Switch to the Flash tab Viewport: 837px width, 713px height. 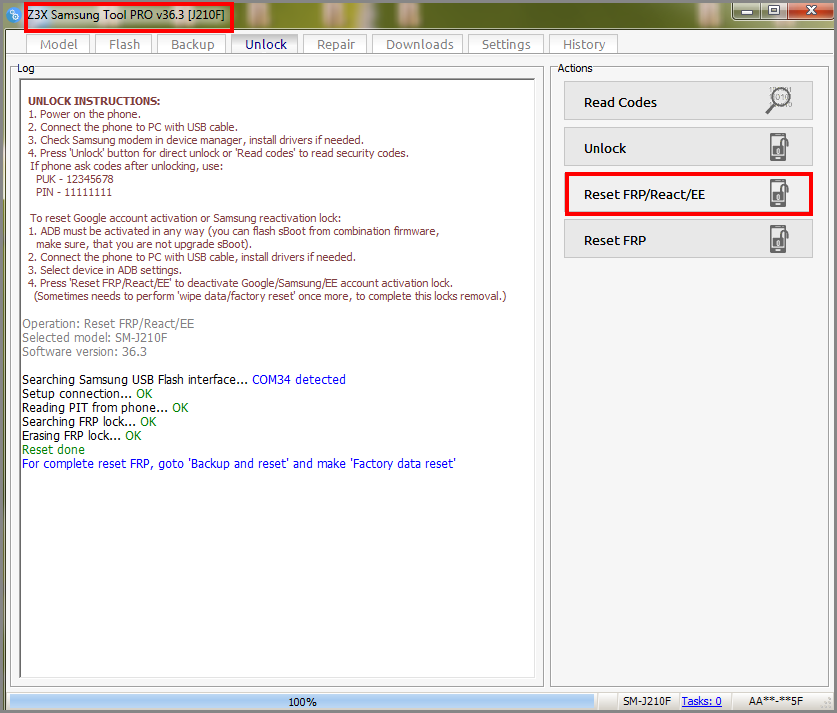pos(124,44)
